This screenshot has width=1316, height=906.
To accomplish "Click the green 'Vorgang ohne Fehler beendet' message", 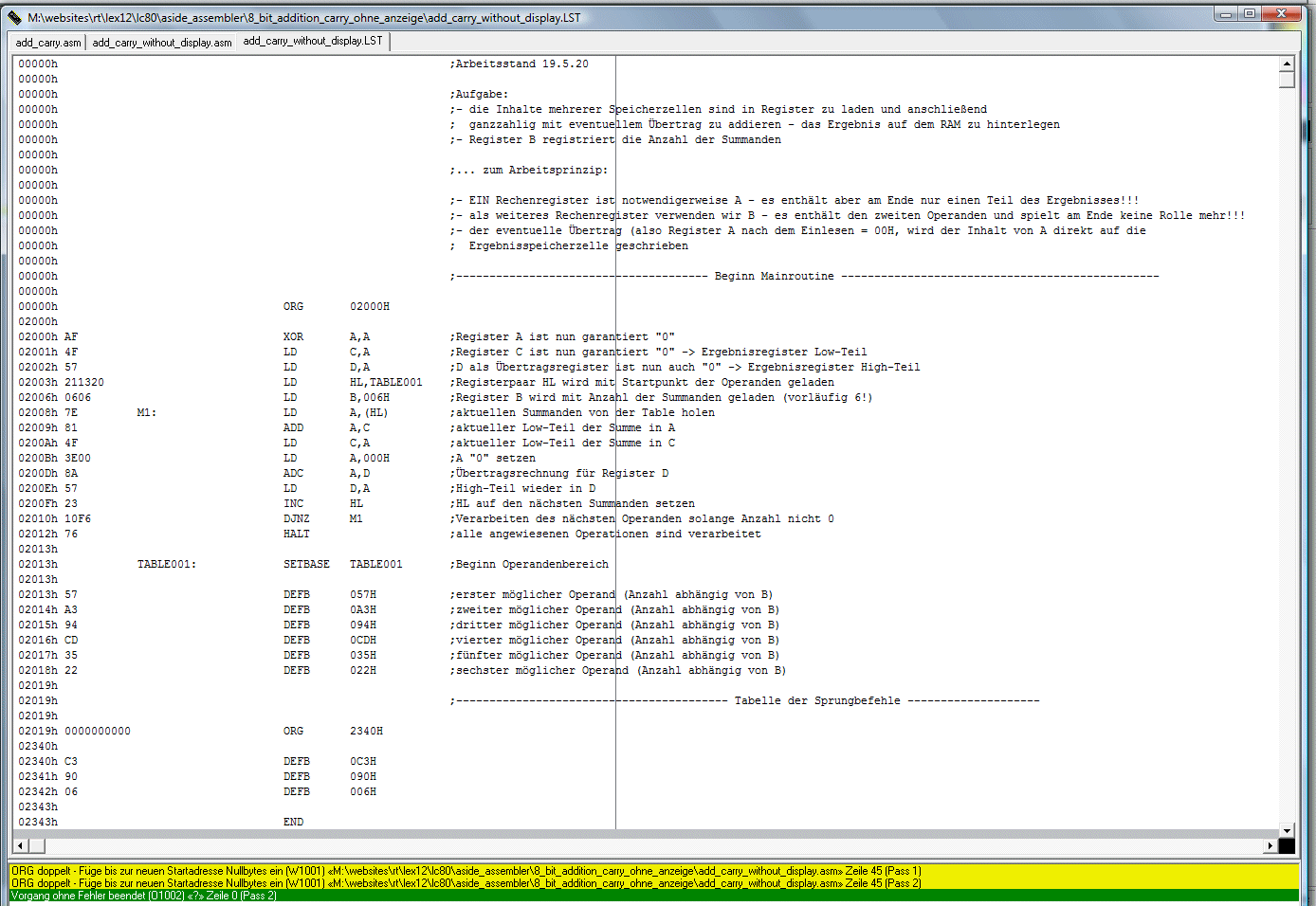I will pyautogui.click(x=144, y=896).
